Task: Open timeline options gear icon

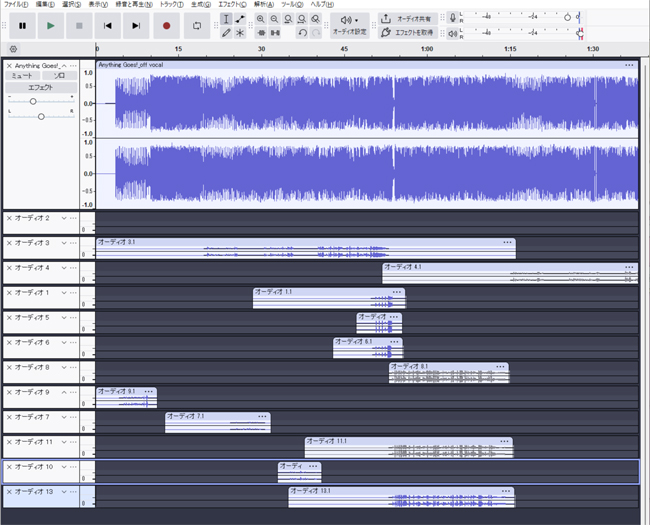Action: coord(13,48)
